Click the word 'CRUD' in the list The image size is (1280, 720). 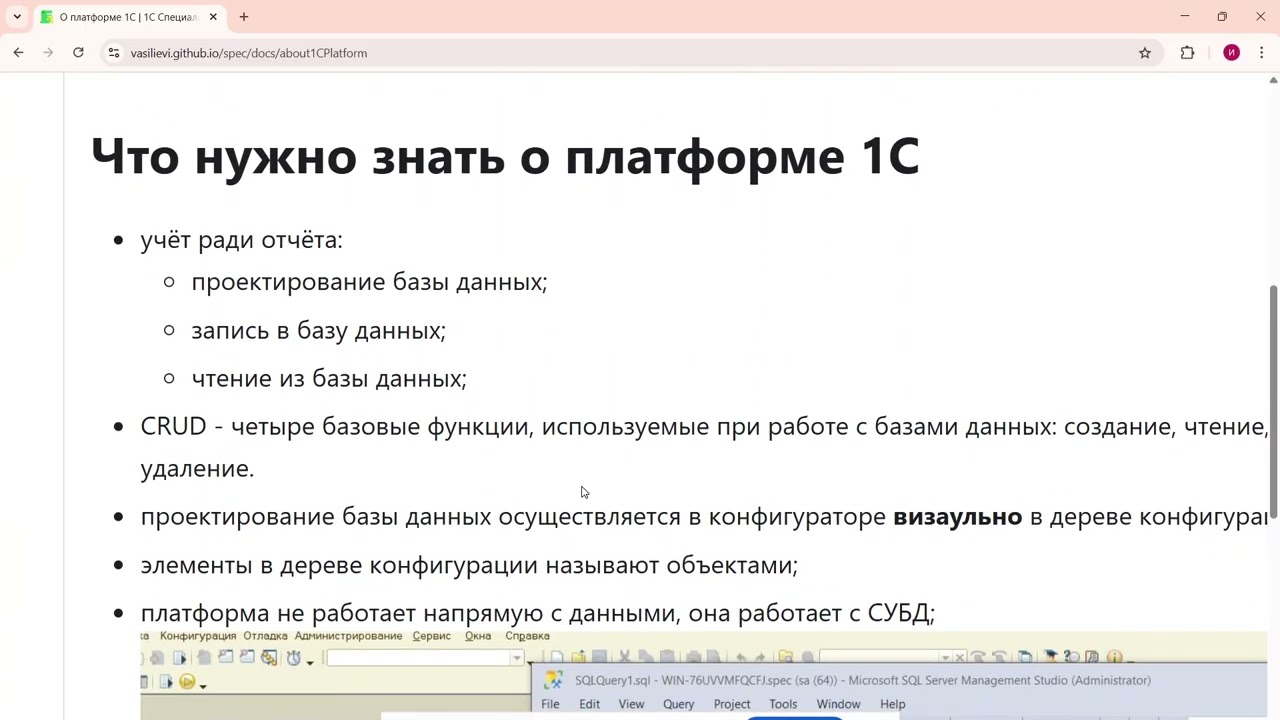(173, 426)
